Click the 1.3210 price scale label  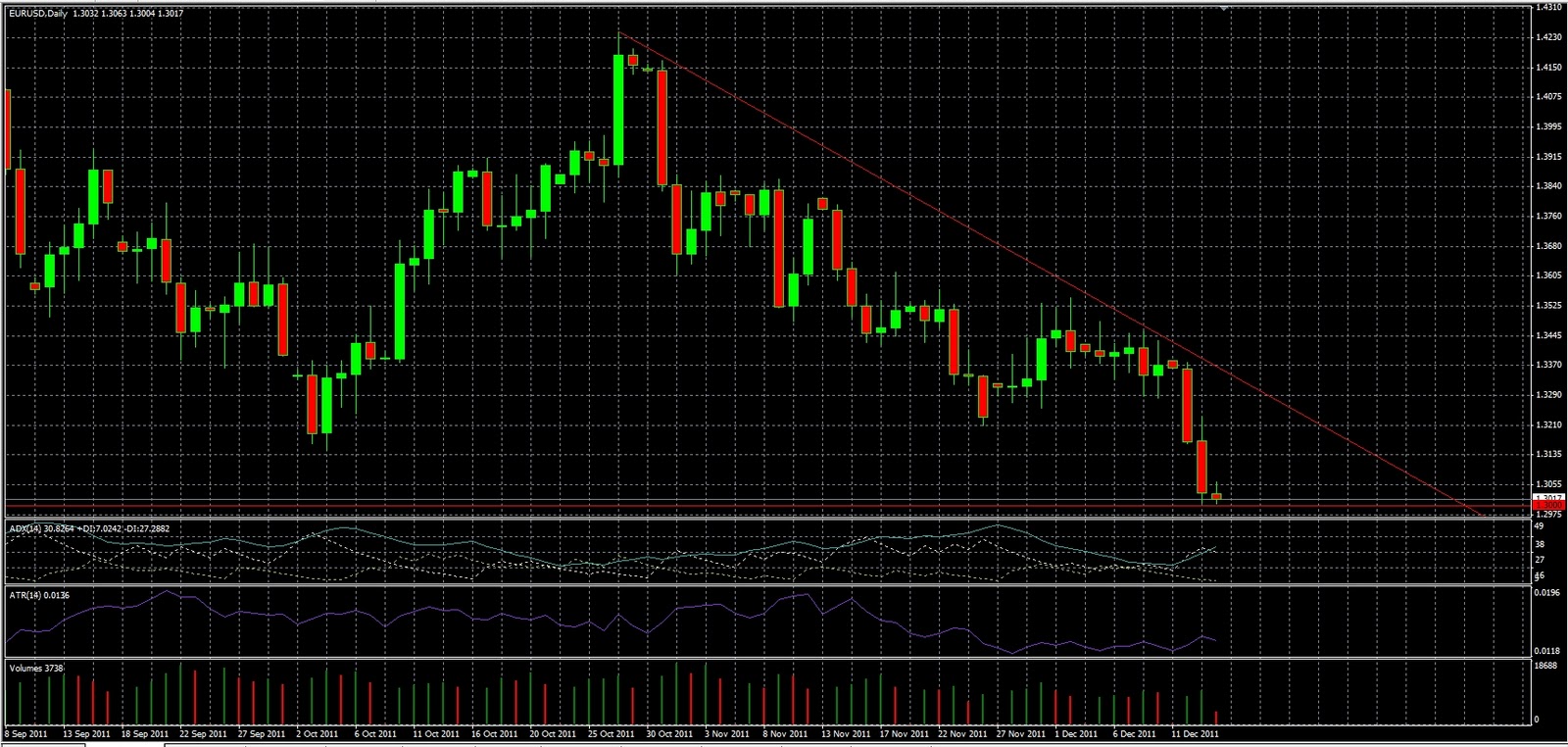coord(1549,424)
